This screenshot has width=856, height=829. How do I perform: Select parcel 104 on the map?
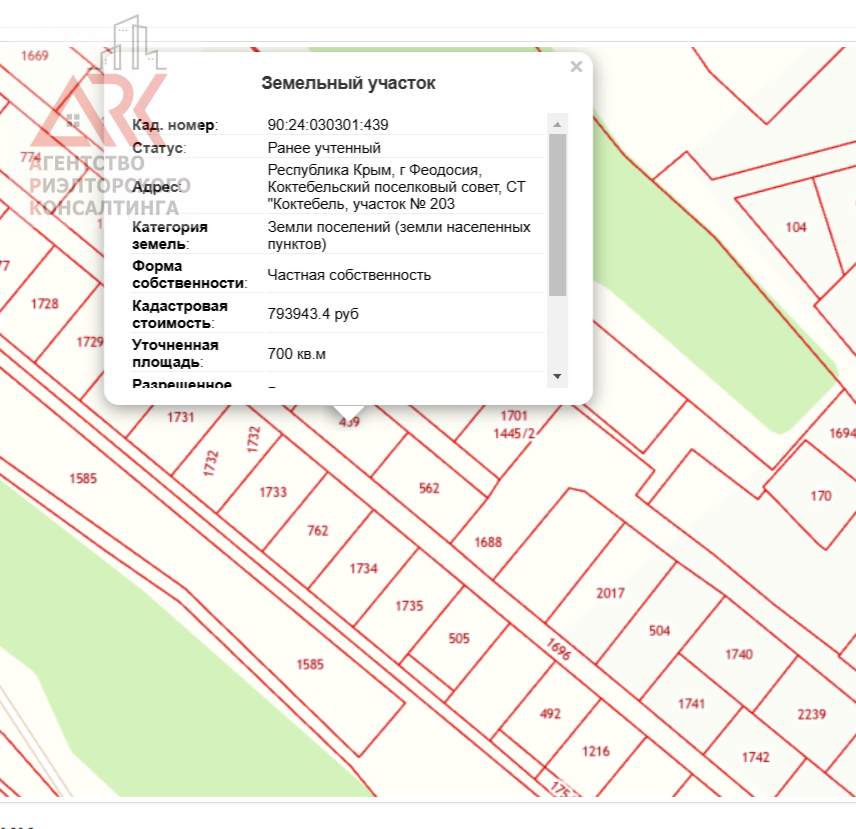[796, 227]
